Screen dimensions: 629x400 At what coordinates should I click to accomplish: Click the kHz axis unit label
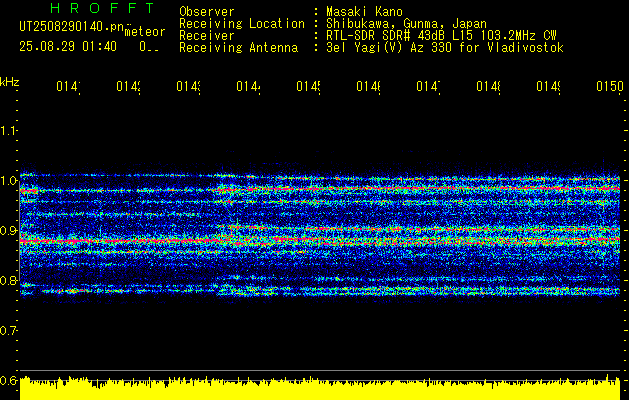coord(9,82)
